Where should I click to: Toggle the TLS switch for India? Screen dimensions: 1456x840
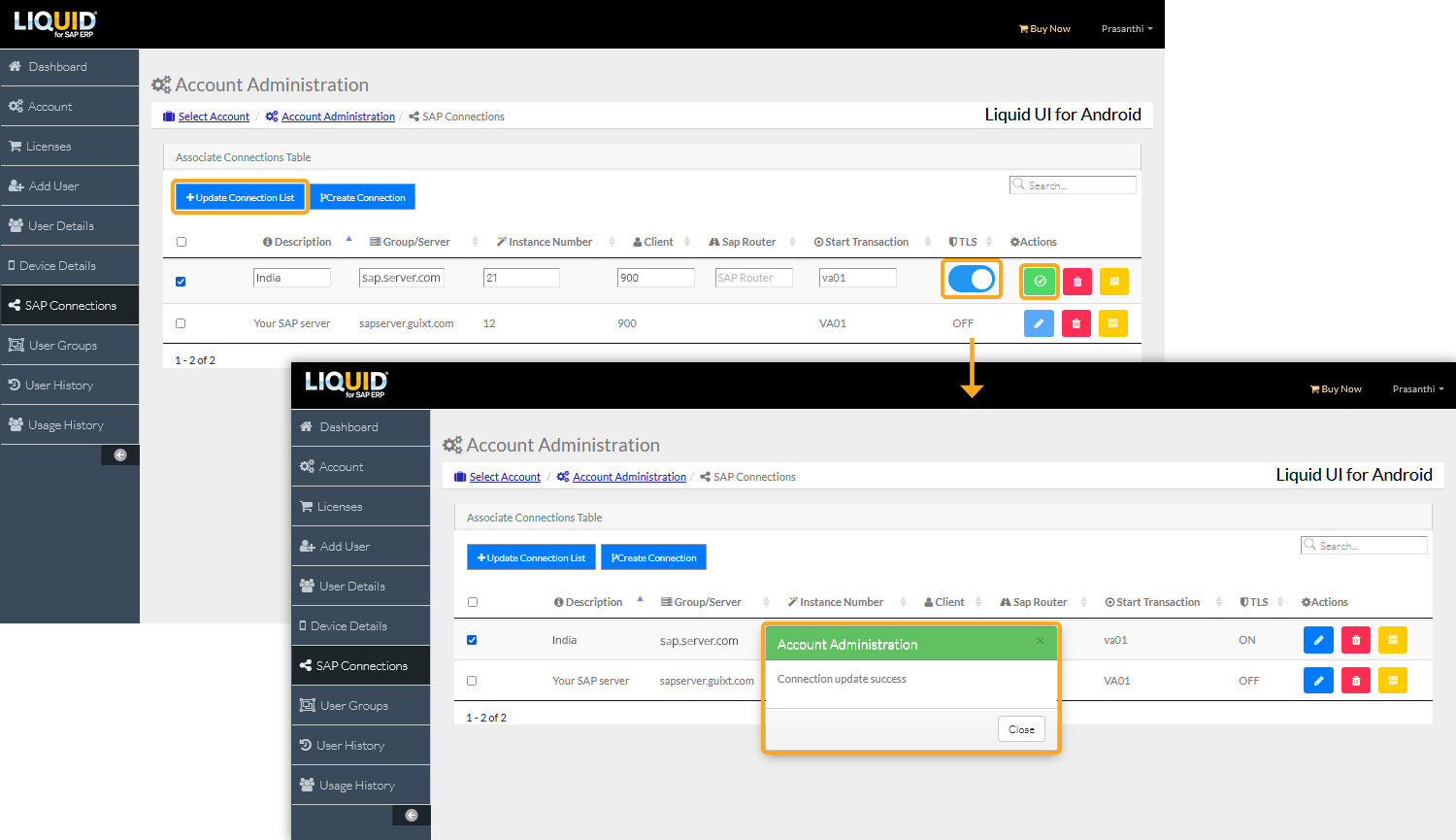point(972,280)
